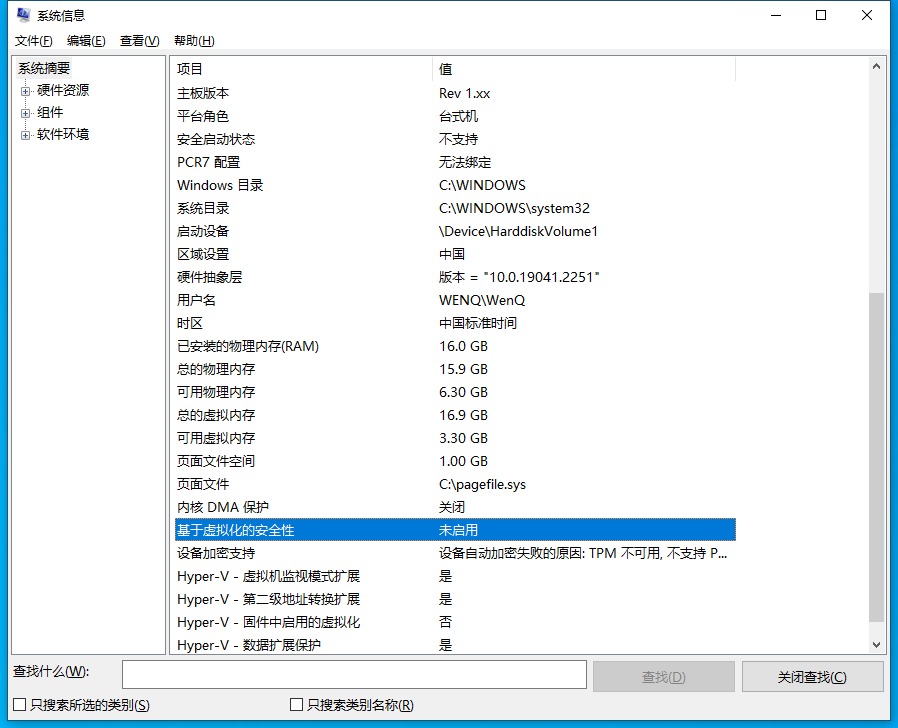Click the WENQ\WenQ user name value
Screen dimensions: 898x728
point(482,300)
